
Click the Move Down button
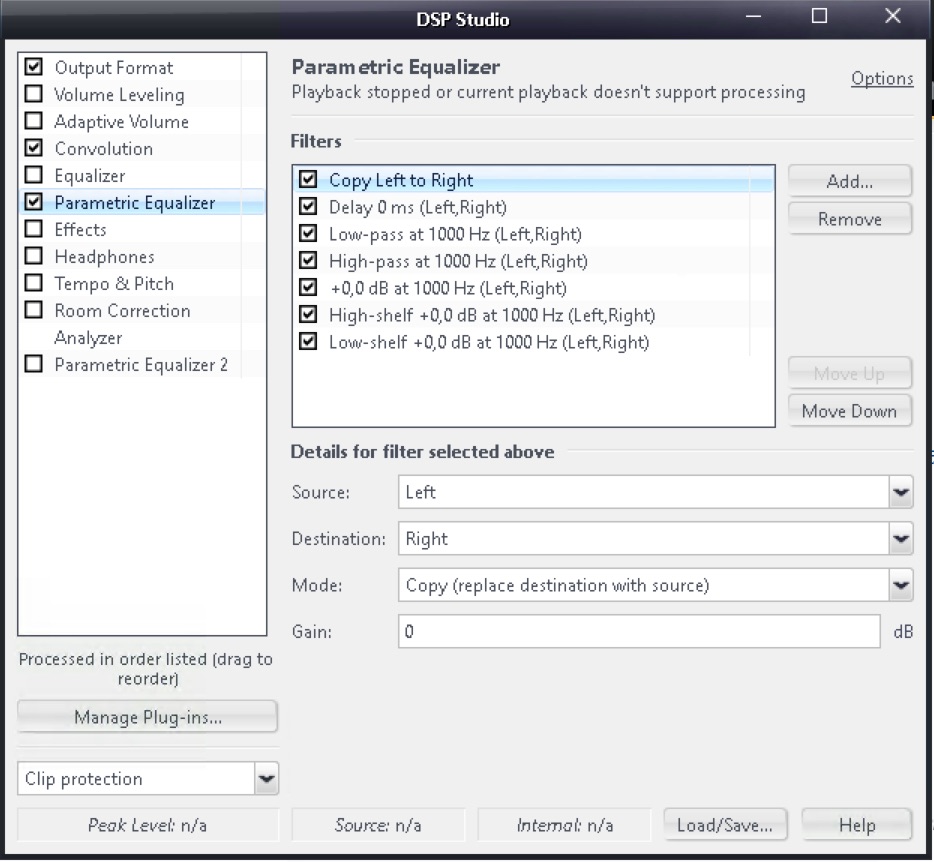coord(849,411)
